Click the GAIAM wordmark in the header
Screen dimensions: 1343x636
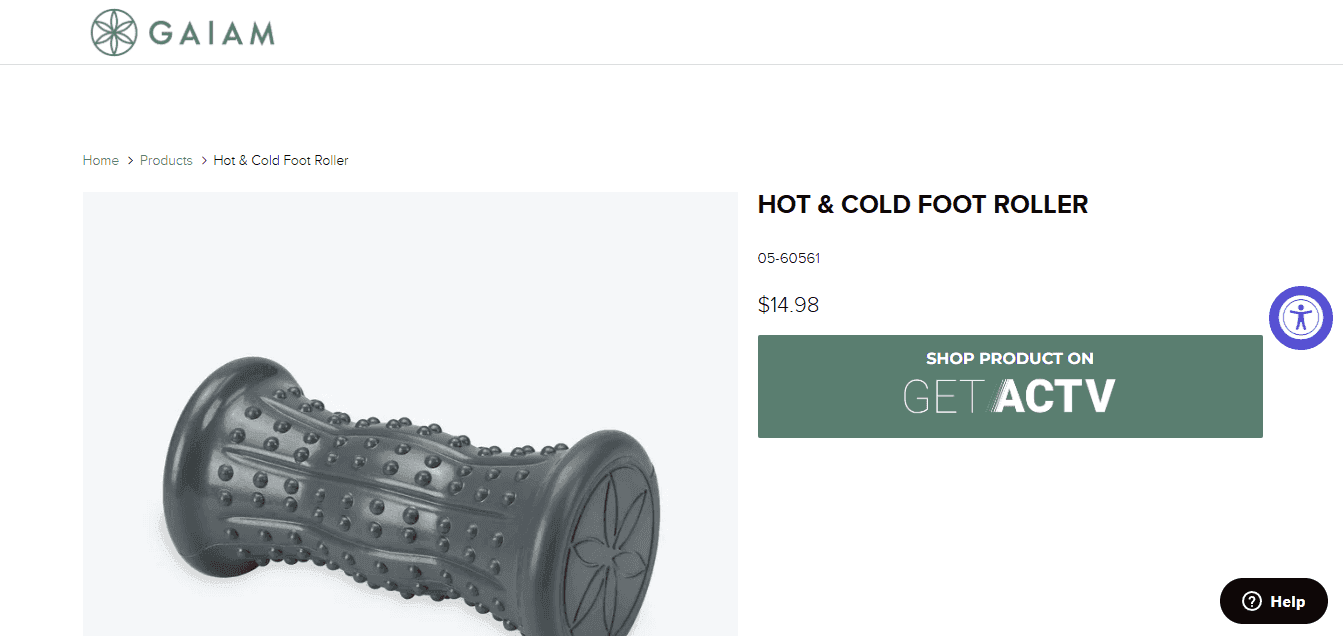[210, 31]
